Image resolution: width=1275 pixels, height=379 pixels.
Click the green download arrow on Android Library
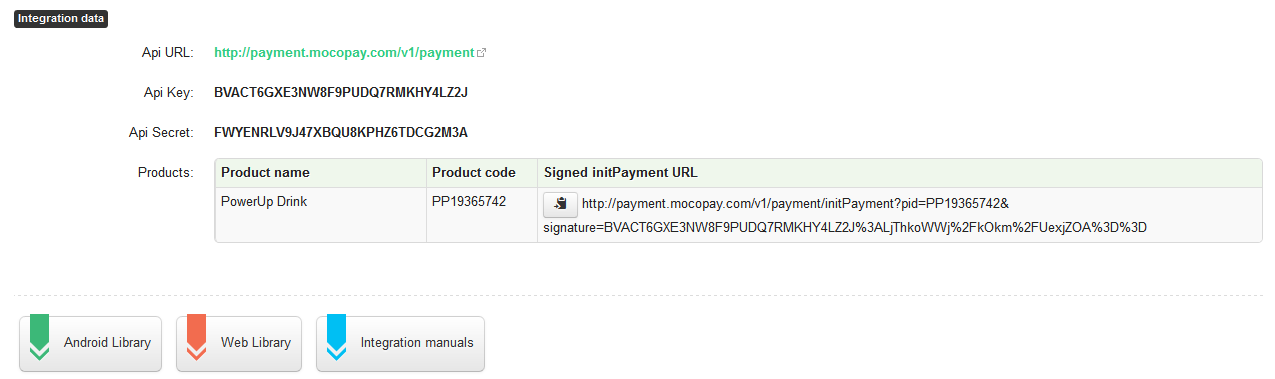coord(39,337)
